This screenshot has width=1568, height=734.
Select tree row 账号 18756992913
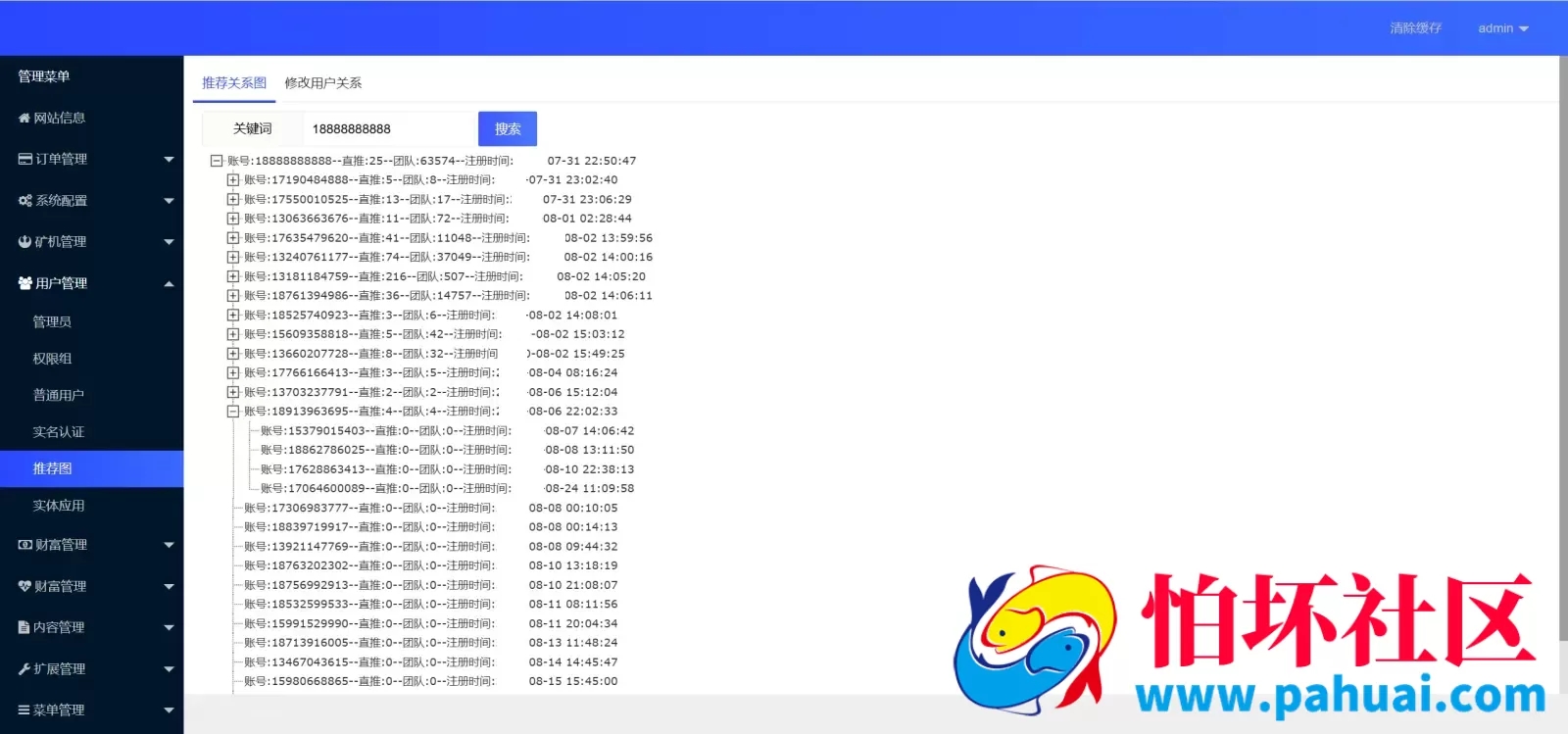click(431, 585)
